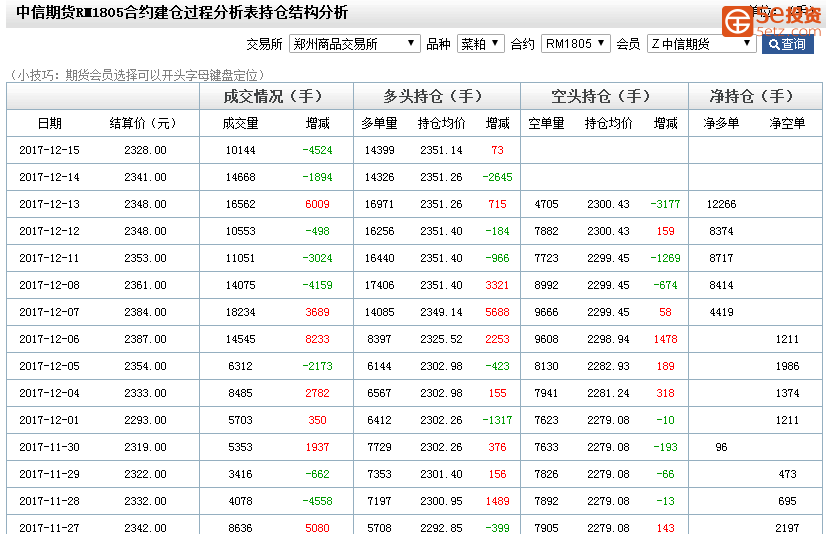Open the 品种 菜粕 dropdown
829x534 pixels.
click(480, 44)
